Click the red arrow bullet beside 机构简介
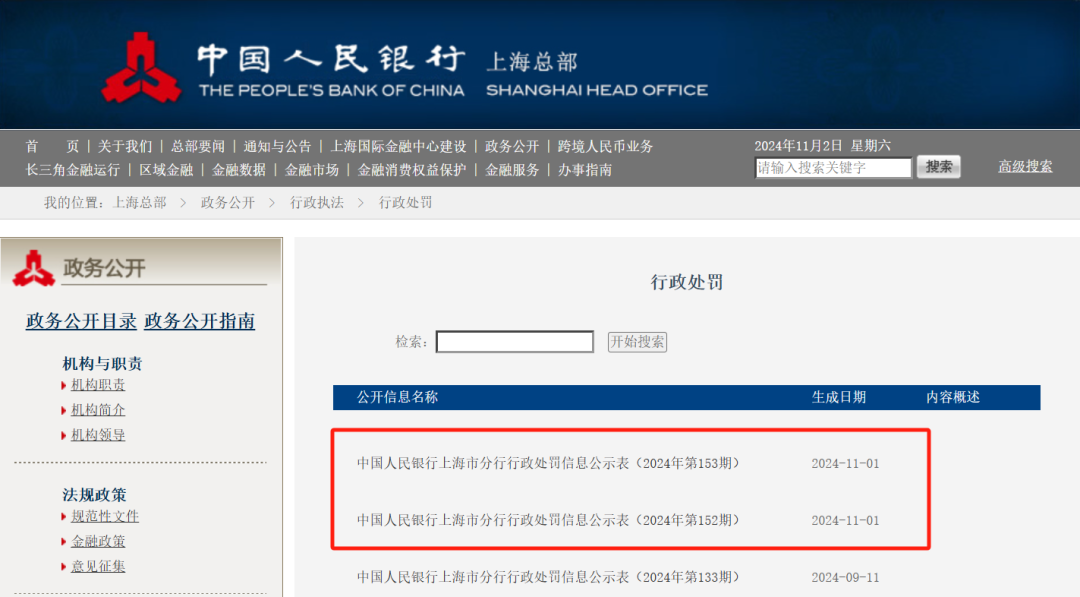The width and height of the screenshot is (1080, 597). pyautogui.click(x=63, y=410)
